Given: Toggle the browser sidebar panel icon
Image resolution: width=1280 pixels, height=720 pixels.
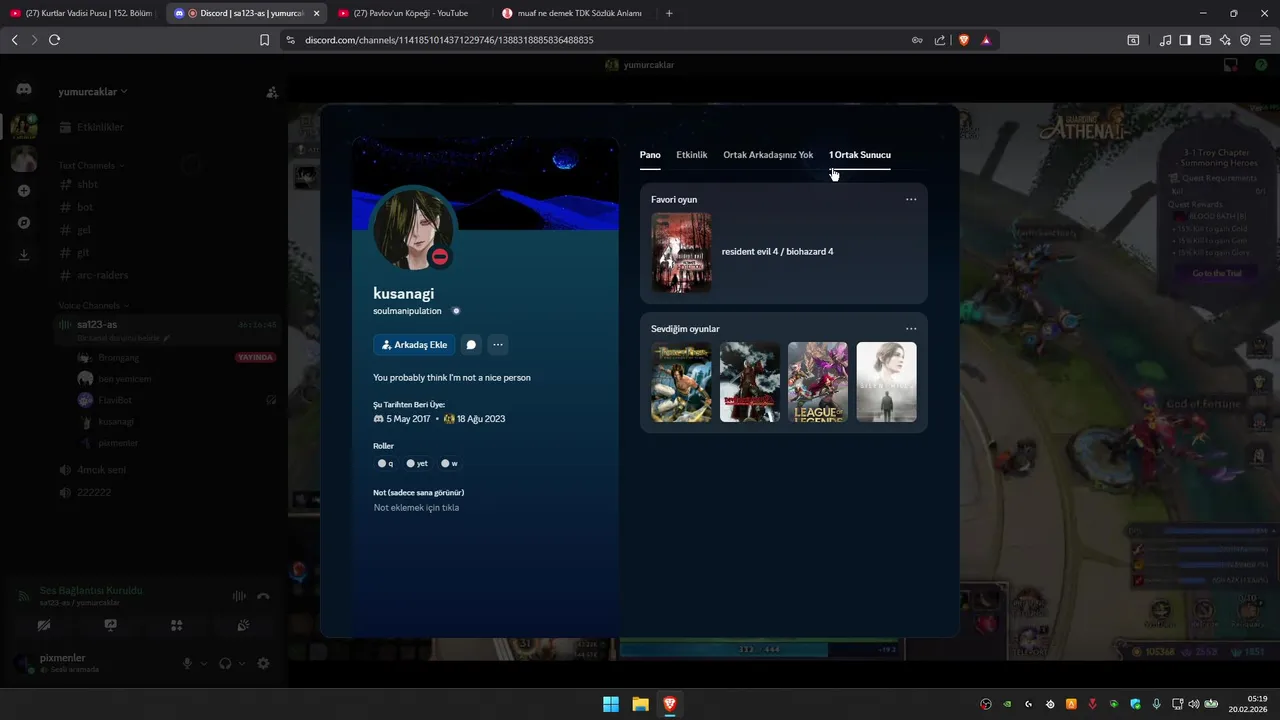Looking at the screenshot, I should point(1185,40).
